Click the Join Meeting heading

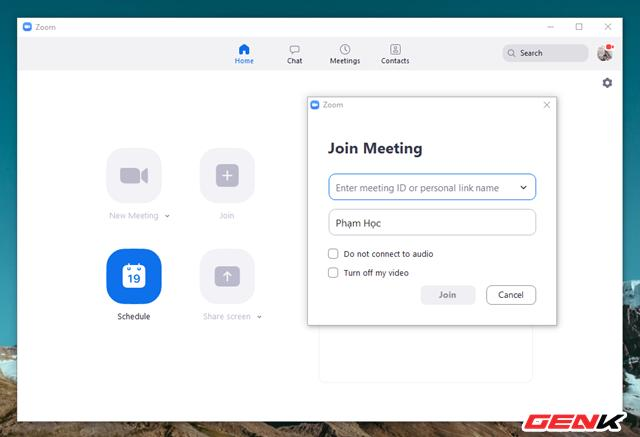[x=375, y=148]
